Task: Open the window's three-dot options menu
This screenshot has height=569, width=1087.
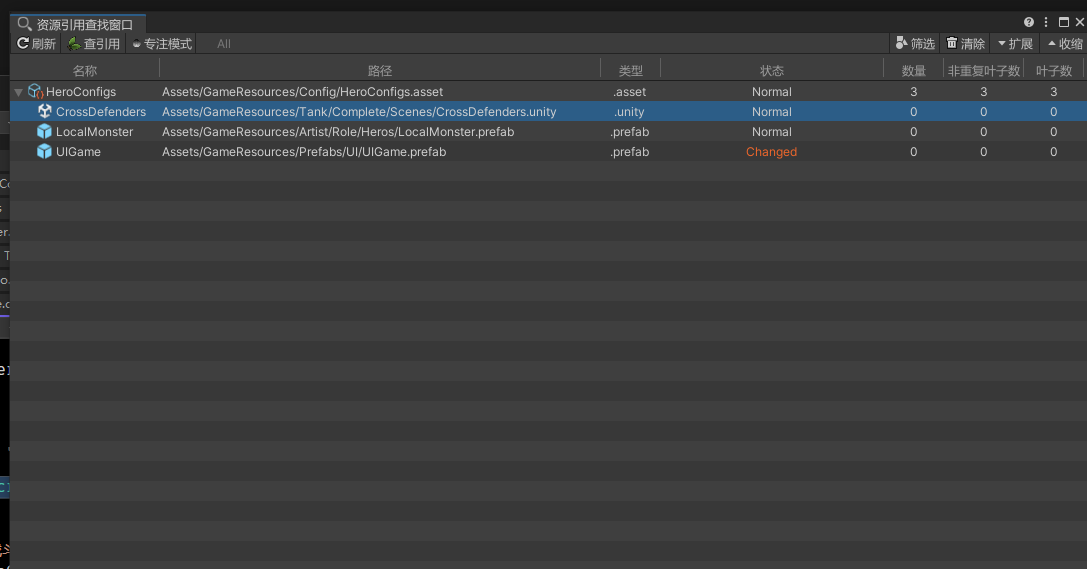Action: [x=1046, y=22]
